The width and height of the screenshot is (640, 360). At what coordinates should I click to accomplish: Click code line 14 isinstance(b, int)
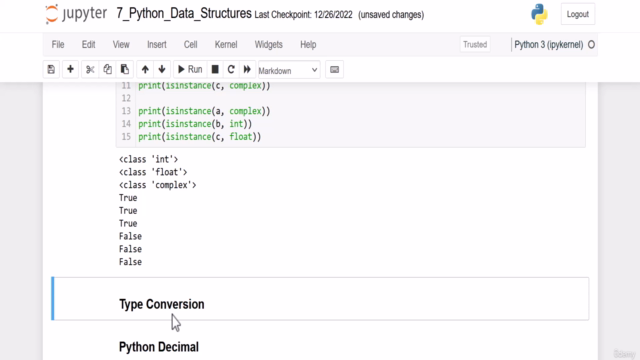[195, 124]
